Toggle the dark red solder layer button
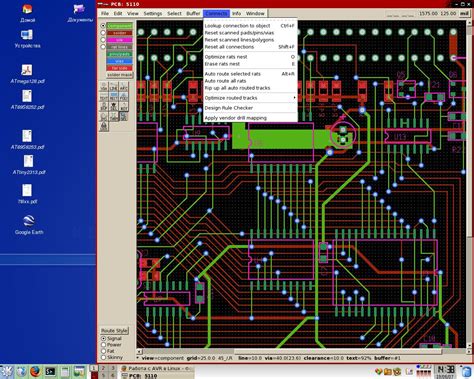The width and height of the screenshot is (474, 379). [119, 33]
